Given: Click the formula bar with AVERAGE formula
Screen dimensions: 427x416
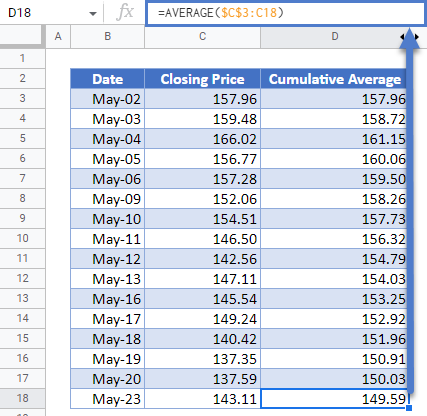Looking at the screenshot, I should (286, 13).
